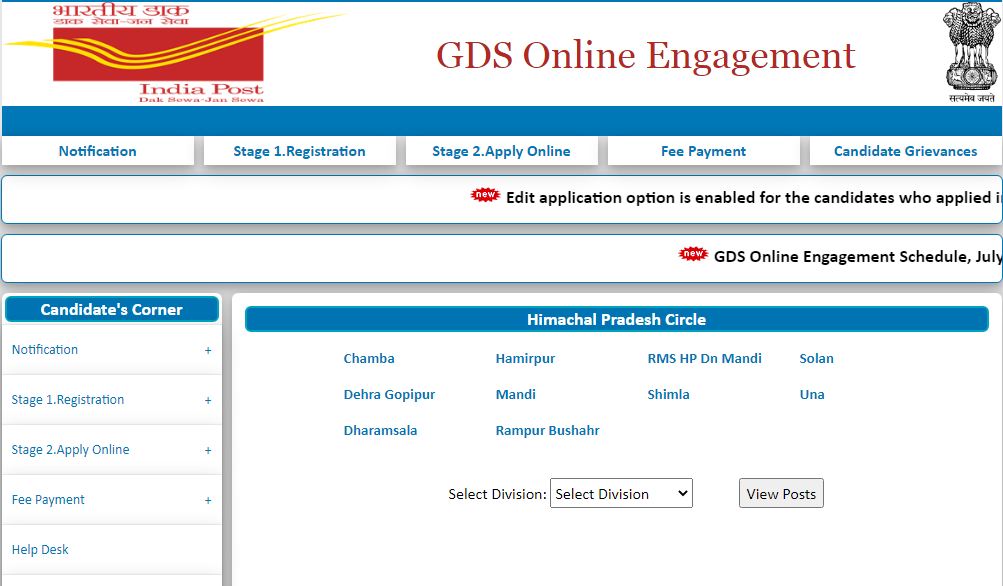Open Stage 1.Registration tab in top navigation
The image size is (1003, 586).
[x=299, y=151]
